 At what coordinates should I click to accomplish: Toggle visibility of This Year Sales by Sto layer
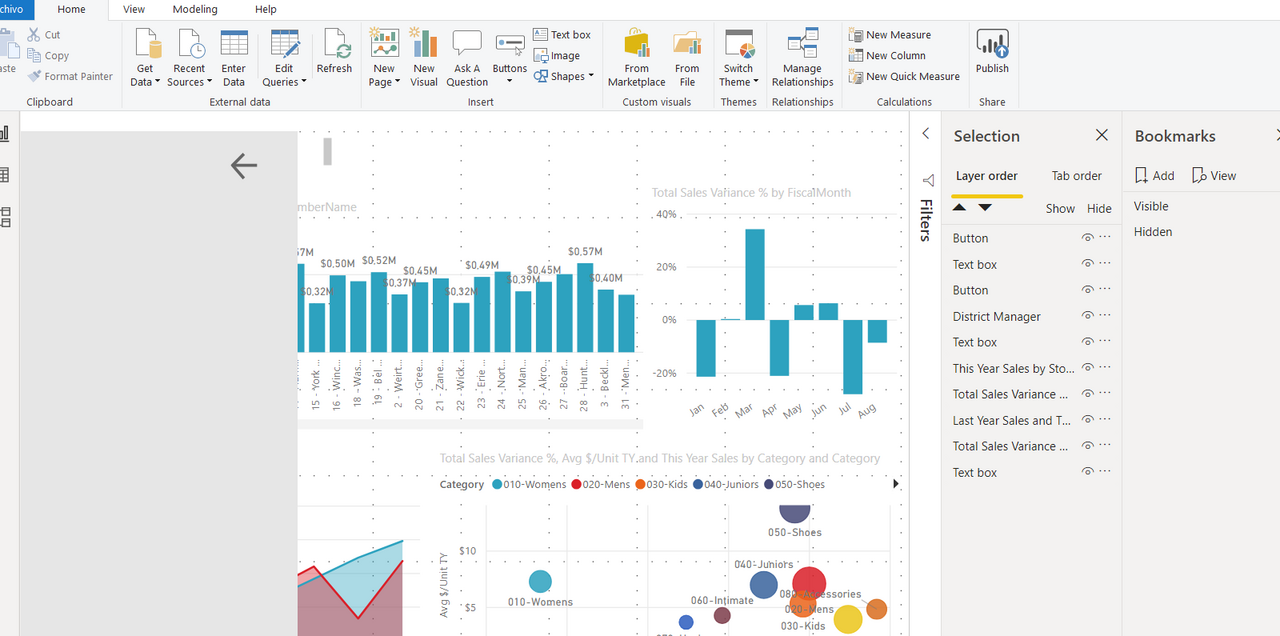pyautogui.click(x=1087, y=367)
